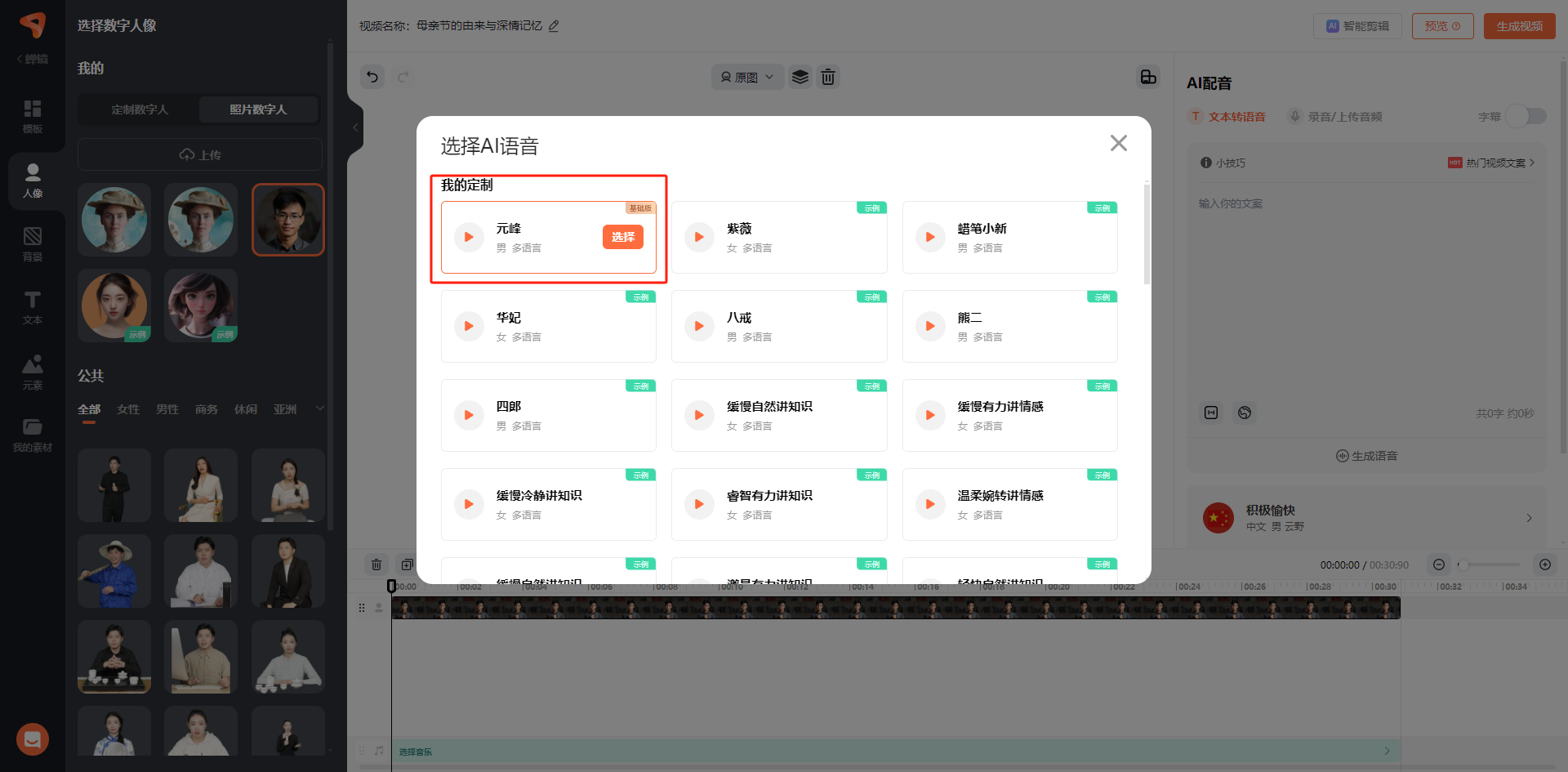Click the layers stack icon
Screen dimensions: 1568x772
(800, 77)
